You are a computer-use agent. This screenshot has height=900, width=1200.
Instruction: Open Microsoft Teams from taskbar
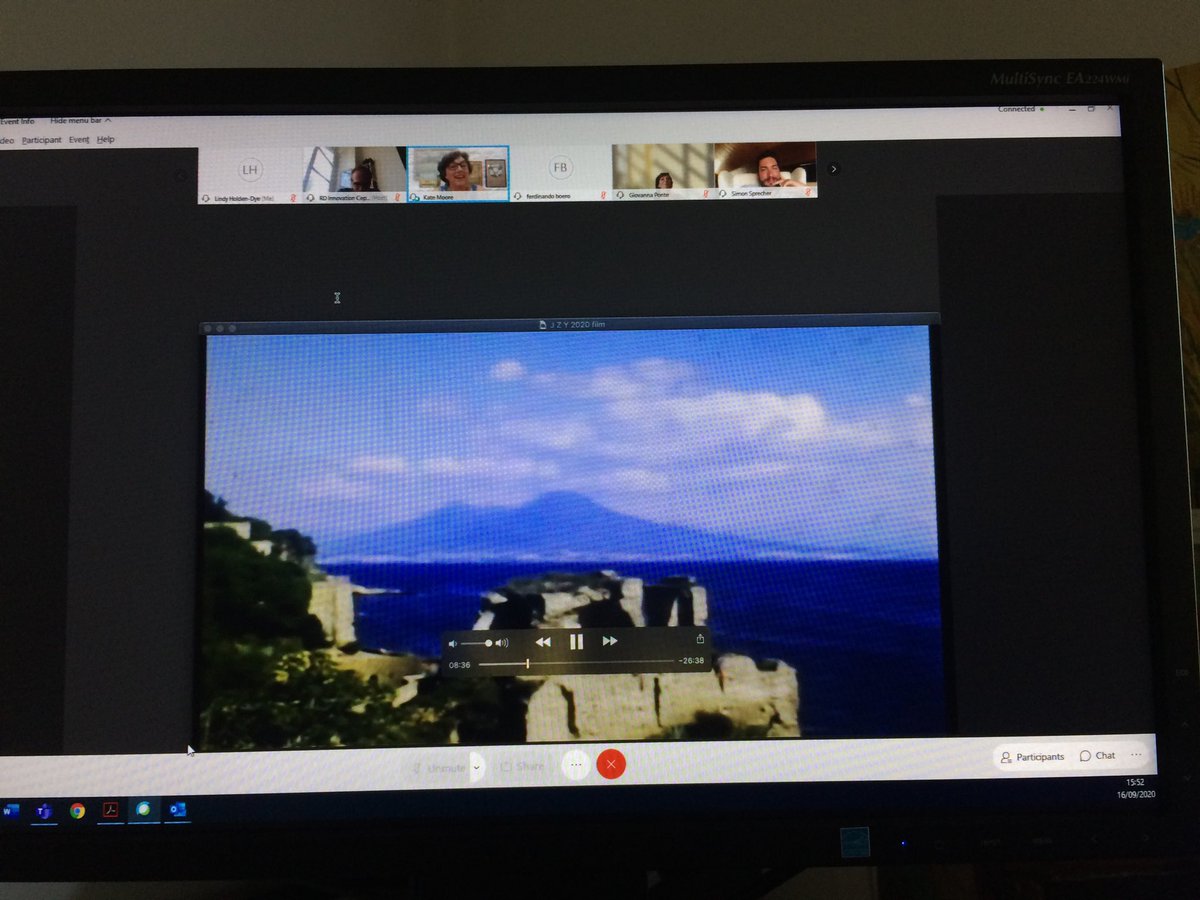click(x=44, y=811)
